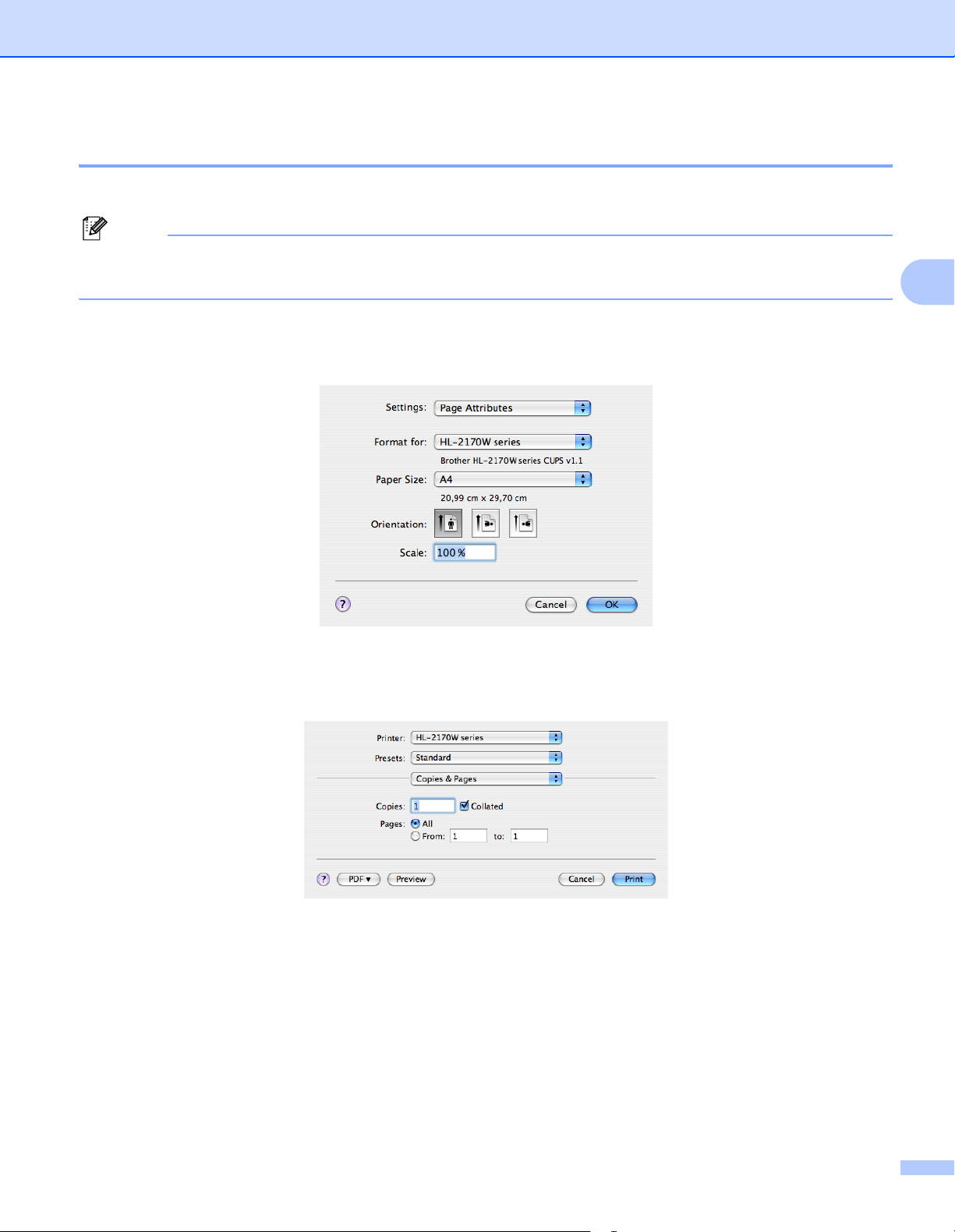The width and height of the screenshot is (955, 1232).
Task: Select landscape left orientation icon
Action: [x=486, y=524]
